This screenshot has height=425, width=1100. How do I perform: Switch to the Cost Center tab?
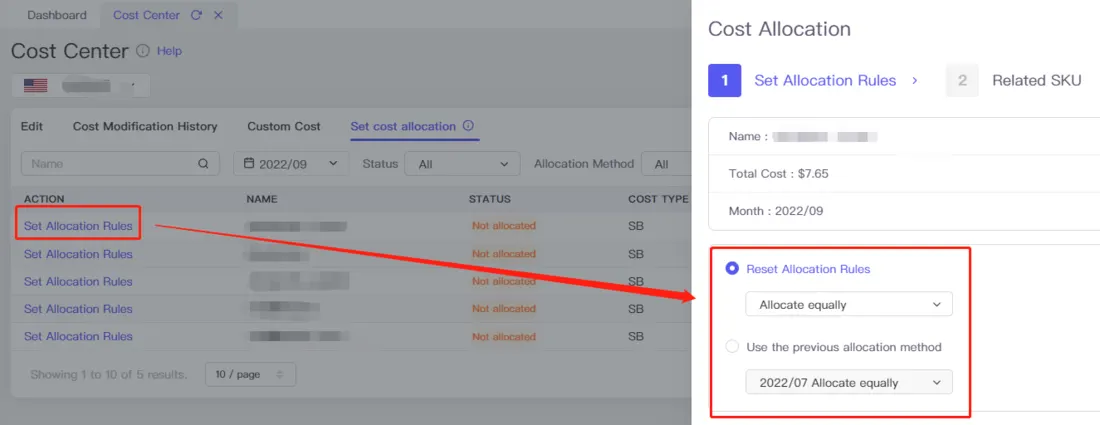(x=146, y=15)
